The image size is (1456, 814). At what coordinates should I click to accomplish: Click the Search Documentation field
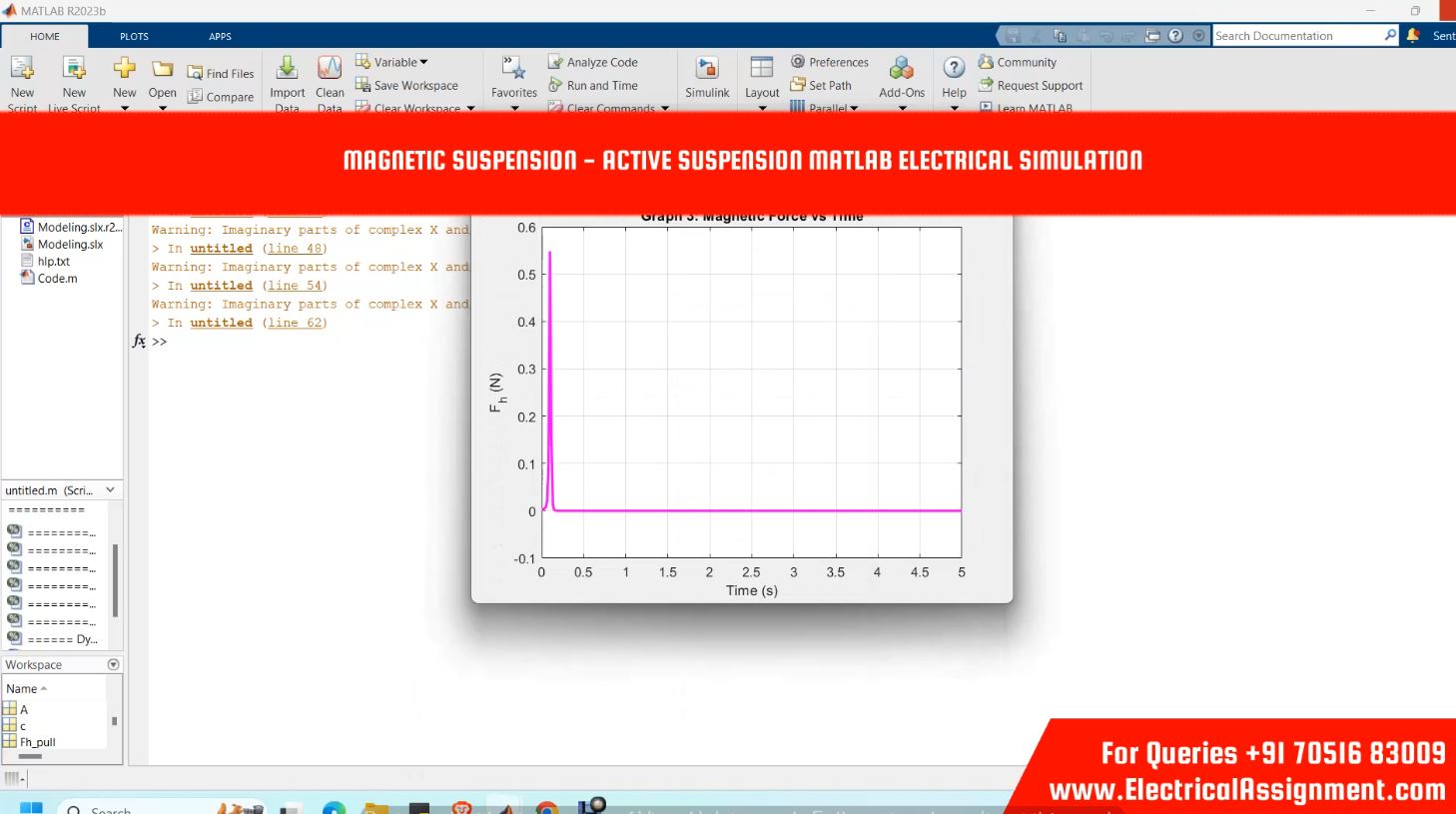coord(1296,36)
